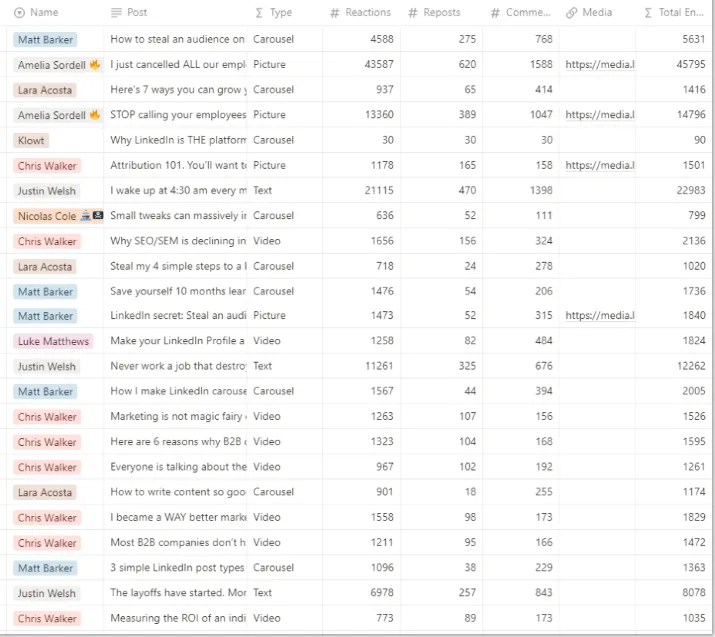The image size is (715, 637).
Task: Click the Comments value 1588
Action: 541,65
